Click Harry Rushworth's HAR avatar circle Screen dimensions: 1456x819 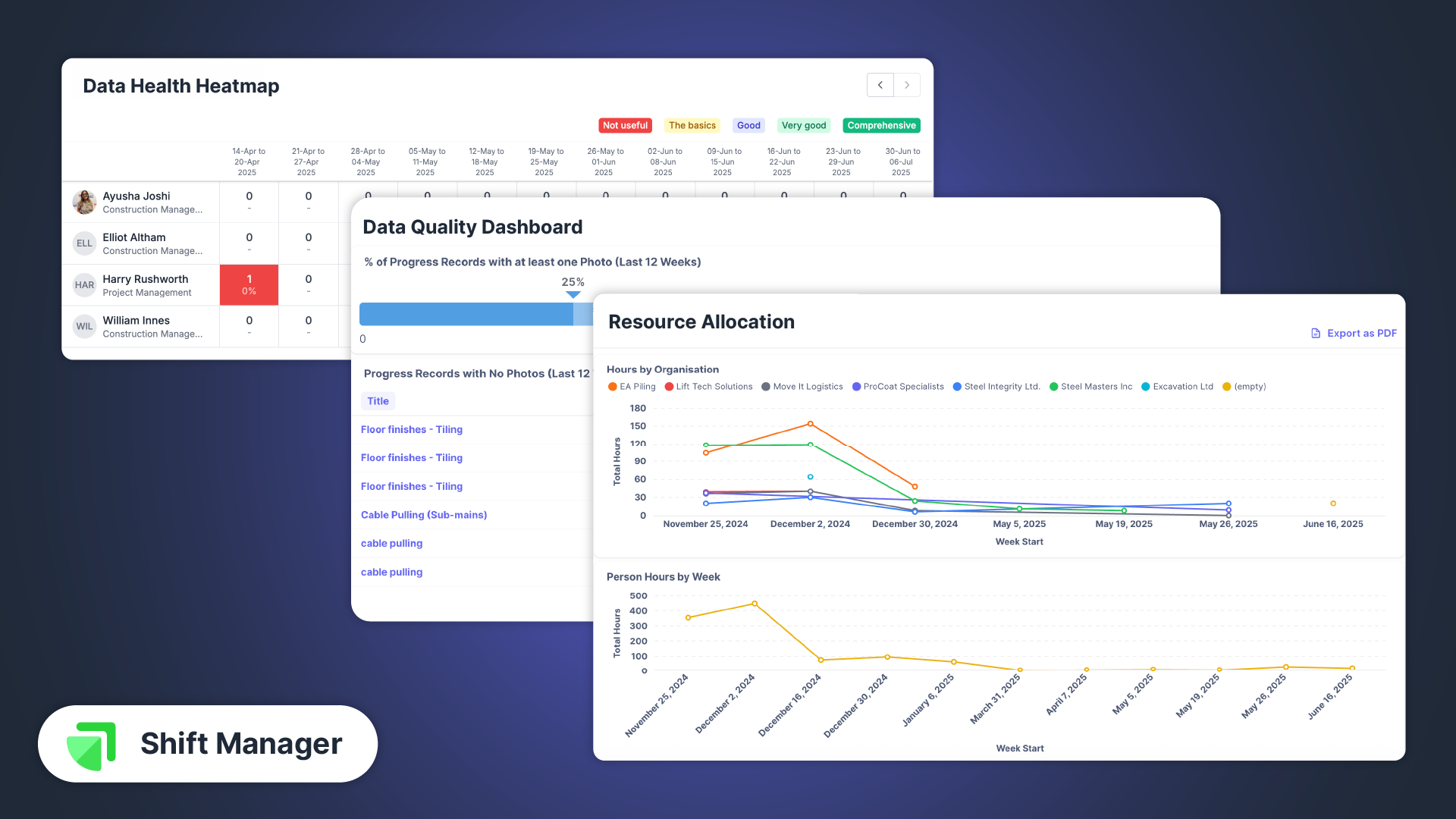click(x=84, y=284)
